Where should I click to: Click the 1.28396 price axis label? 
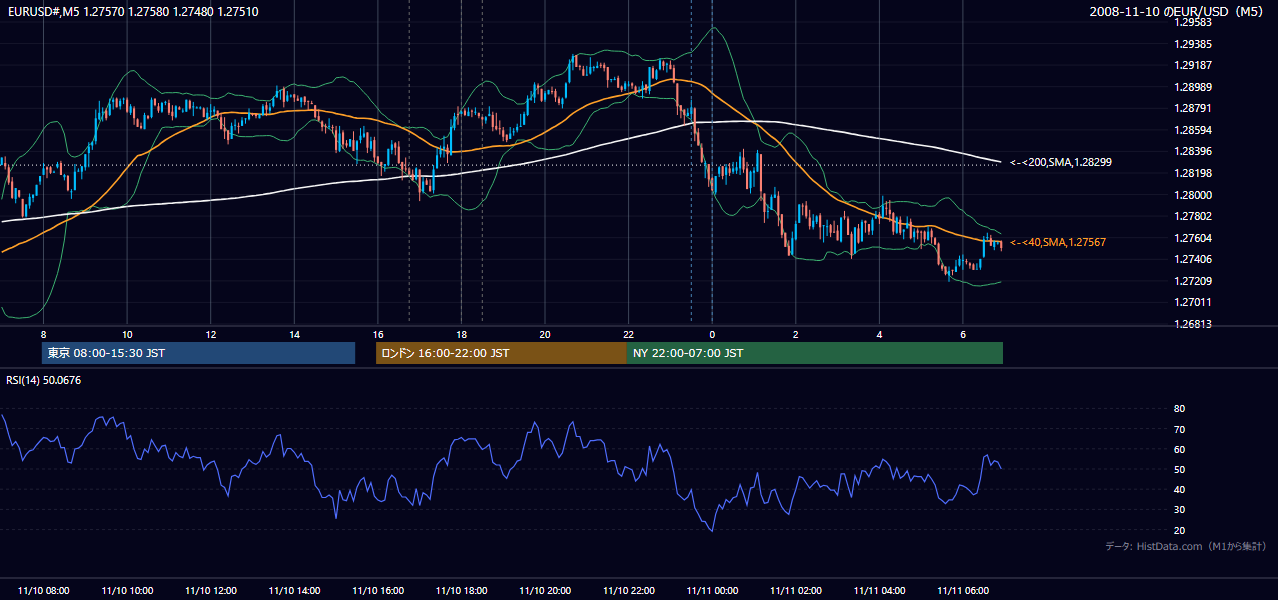click(1193, 151)
